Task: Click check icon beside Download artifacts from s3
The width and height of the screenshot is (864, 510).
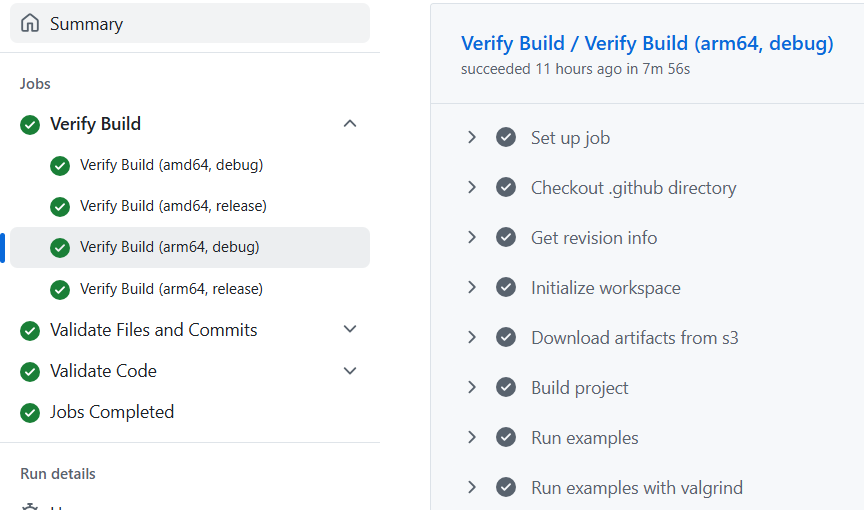Action: (506, 338)
